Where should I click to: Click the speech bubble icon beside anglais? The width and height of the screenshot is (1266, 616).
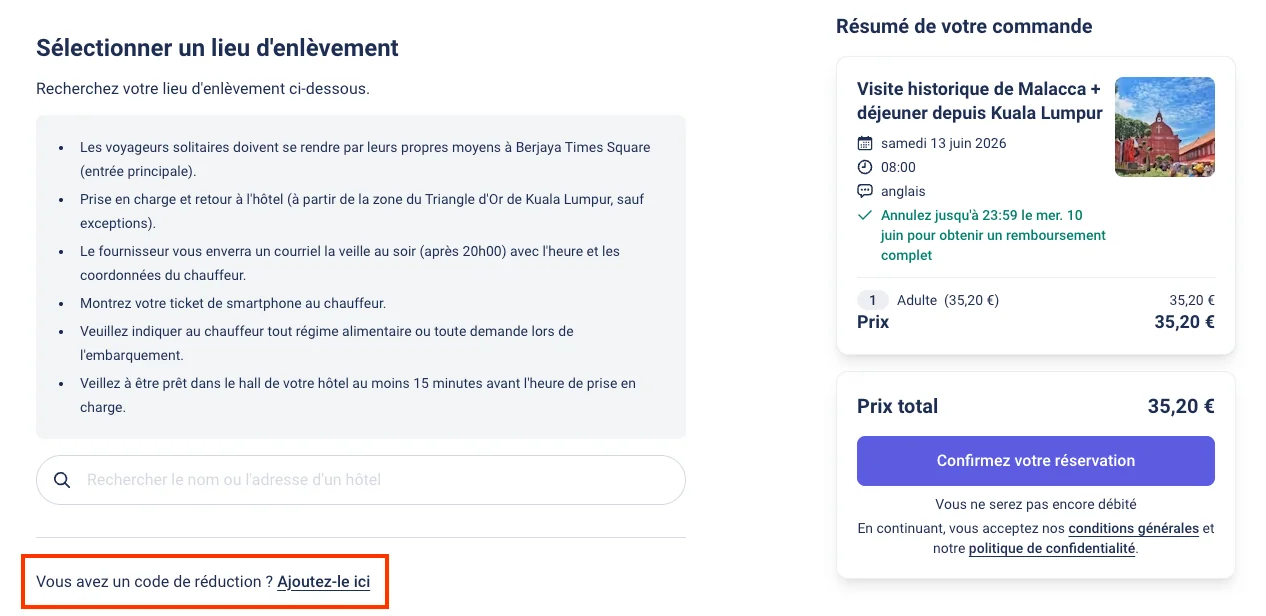[x=865, y=191]
